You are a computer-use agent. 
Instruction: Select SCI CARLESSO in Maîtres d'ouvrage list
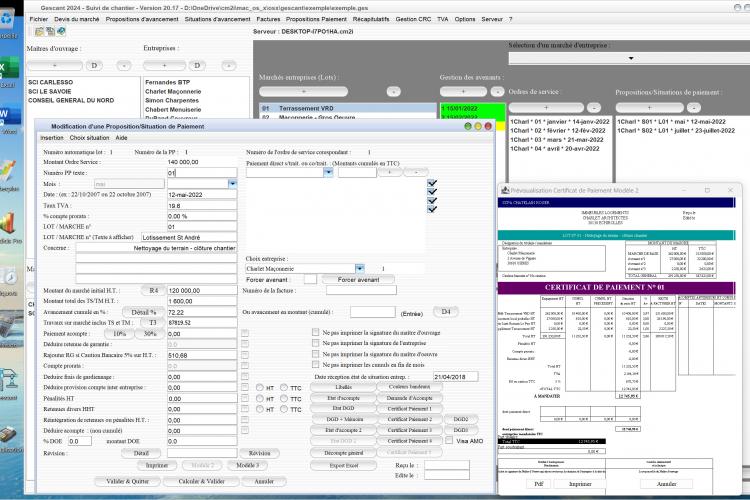pyautogui.click(x=51, y=82)
